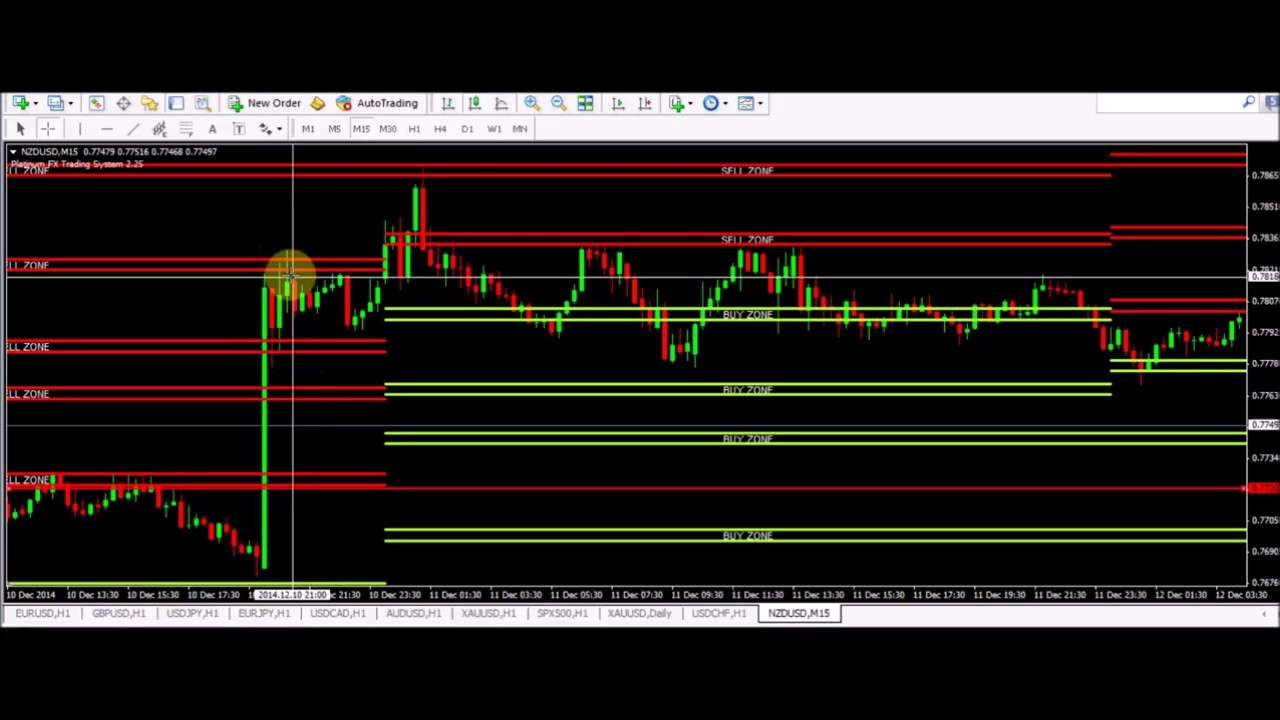Open the Market Watch window icon
This screenshot has height=720, width=1280.
coord(96,103)
